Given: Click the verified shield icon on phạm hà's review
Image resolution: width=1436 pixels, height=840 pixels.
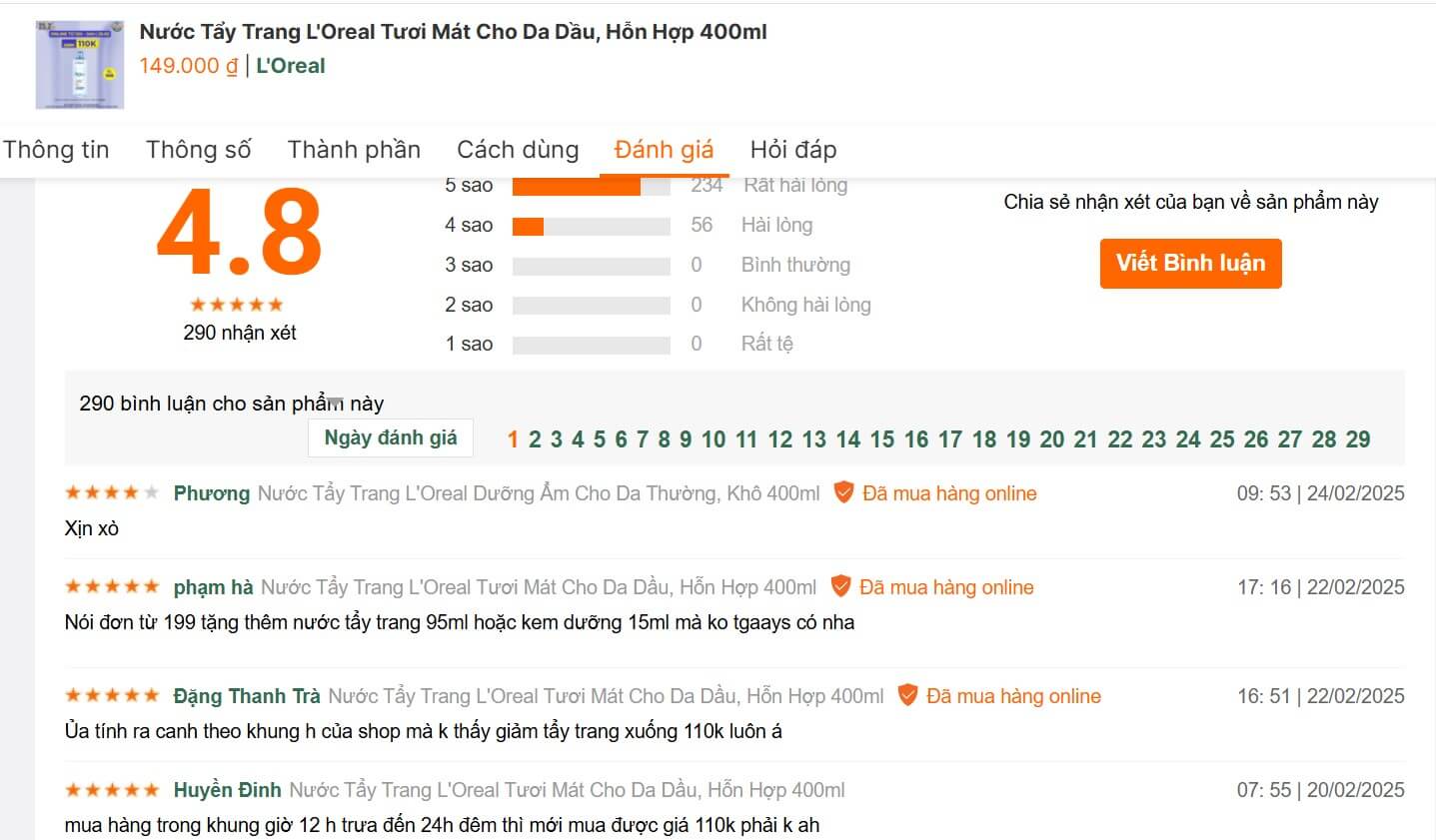Looking at the screenshot, I should (842, 586).
